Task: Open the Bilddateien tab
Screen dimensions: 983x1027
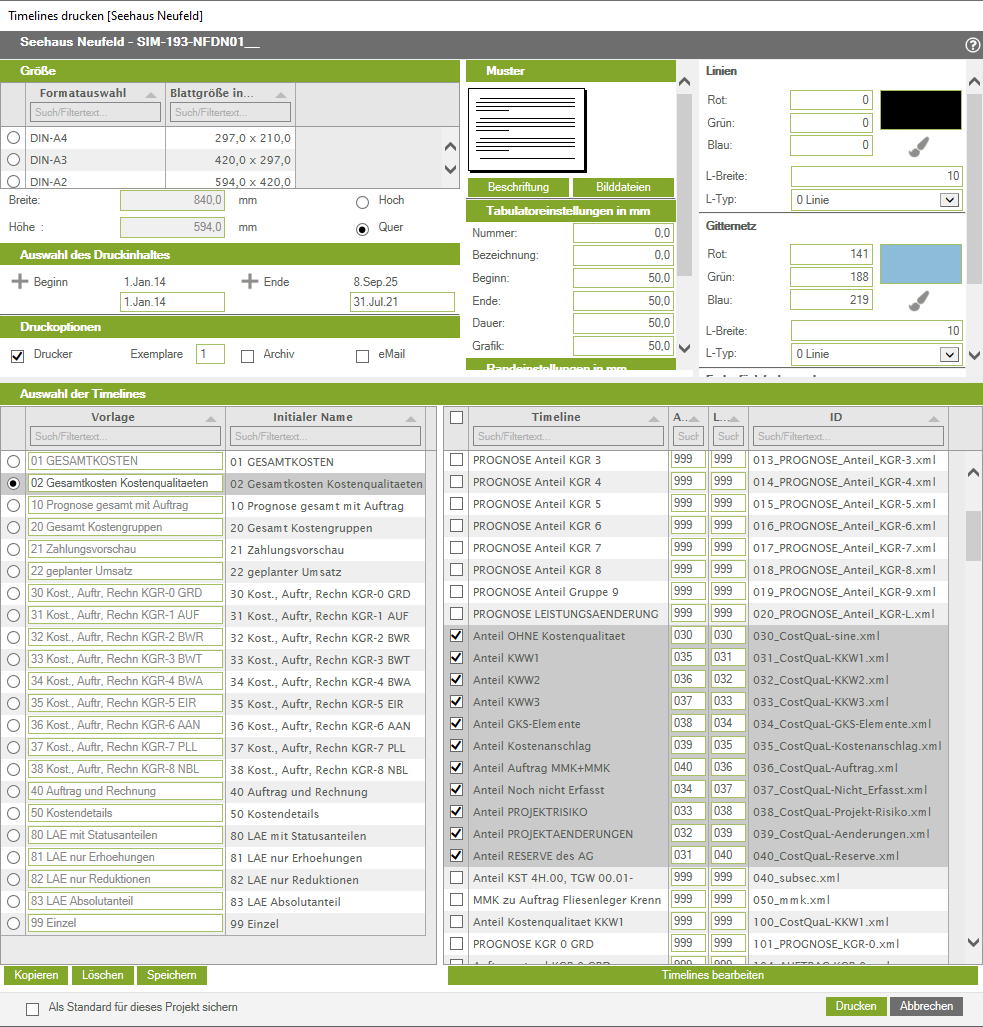Action: pos(623,187)
